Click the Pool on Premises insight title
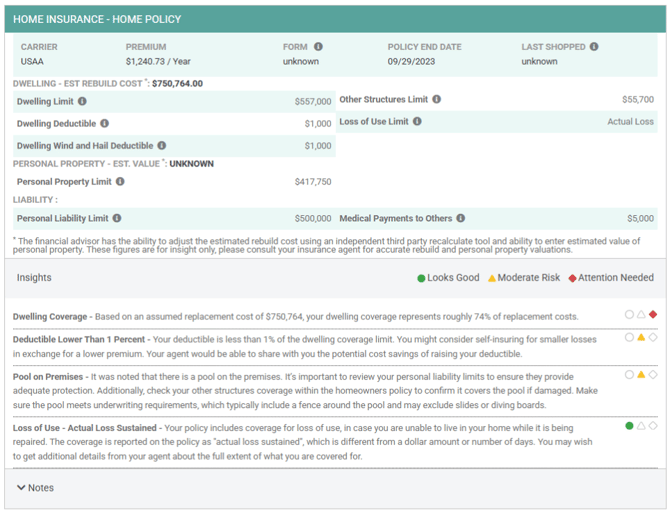Screen dimensions: 670x513 point(48,377)
